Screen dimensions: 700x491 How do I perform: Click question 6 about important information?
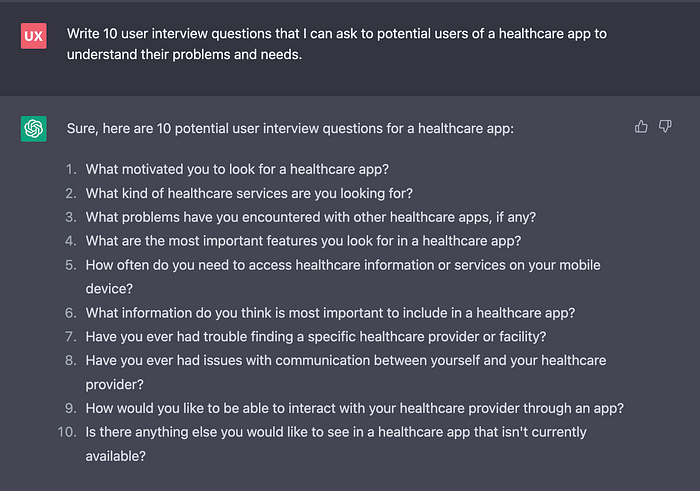pyautogui.click(x=330, y=313)
